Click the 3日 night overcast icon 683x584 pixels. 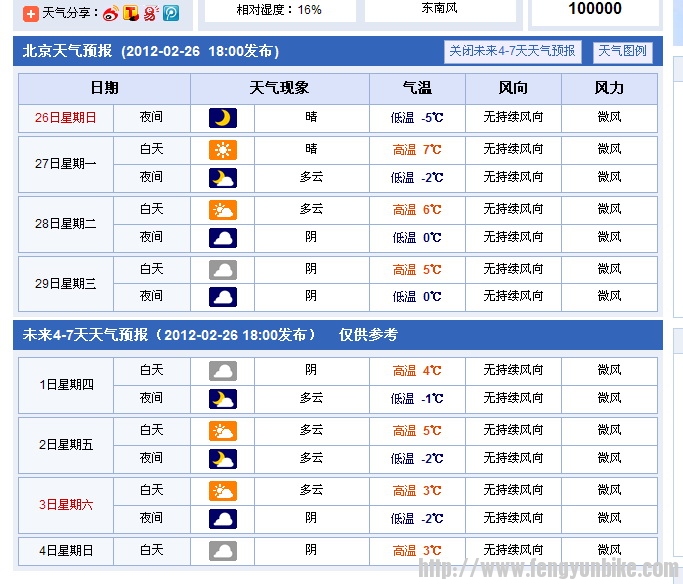[223, 519]
